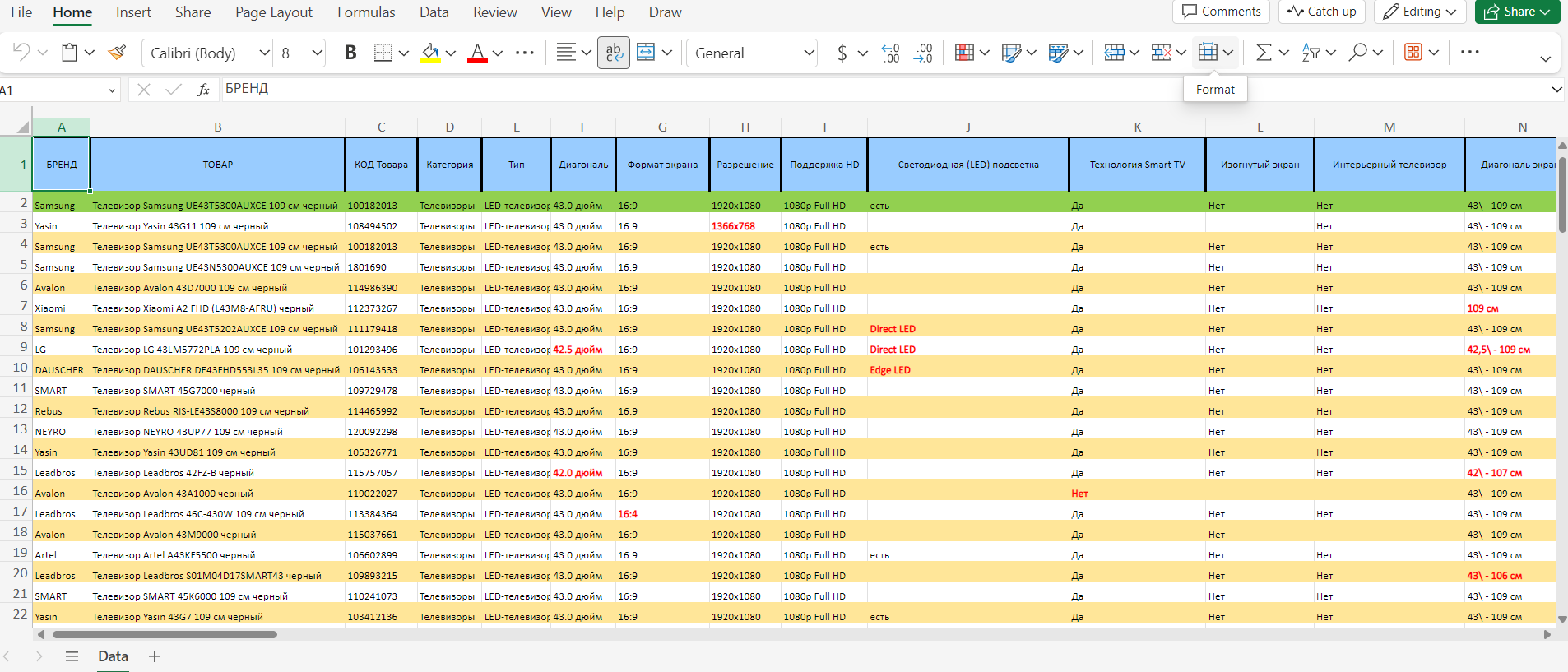Click the currency dollar format icon
The image size is (1568, 672).
pos(842,53)
